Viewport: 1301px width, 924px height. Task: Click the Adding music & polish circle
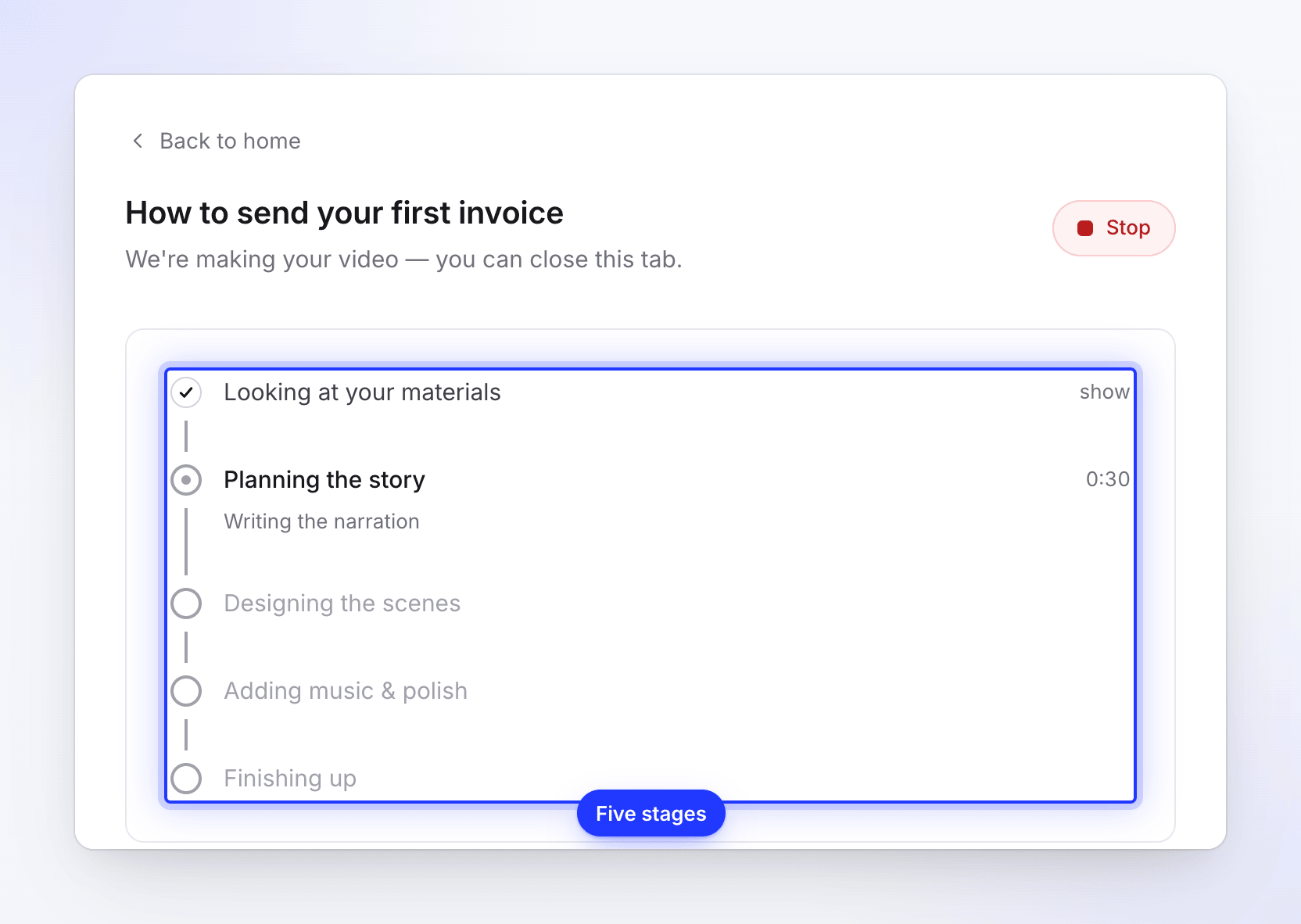pyautogui.click(x=186, y=691)
